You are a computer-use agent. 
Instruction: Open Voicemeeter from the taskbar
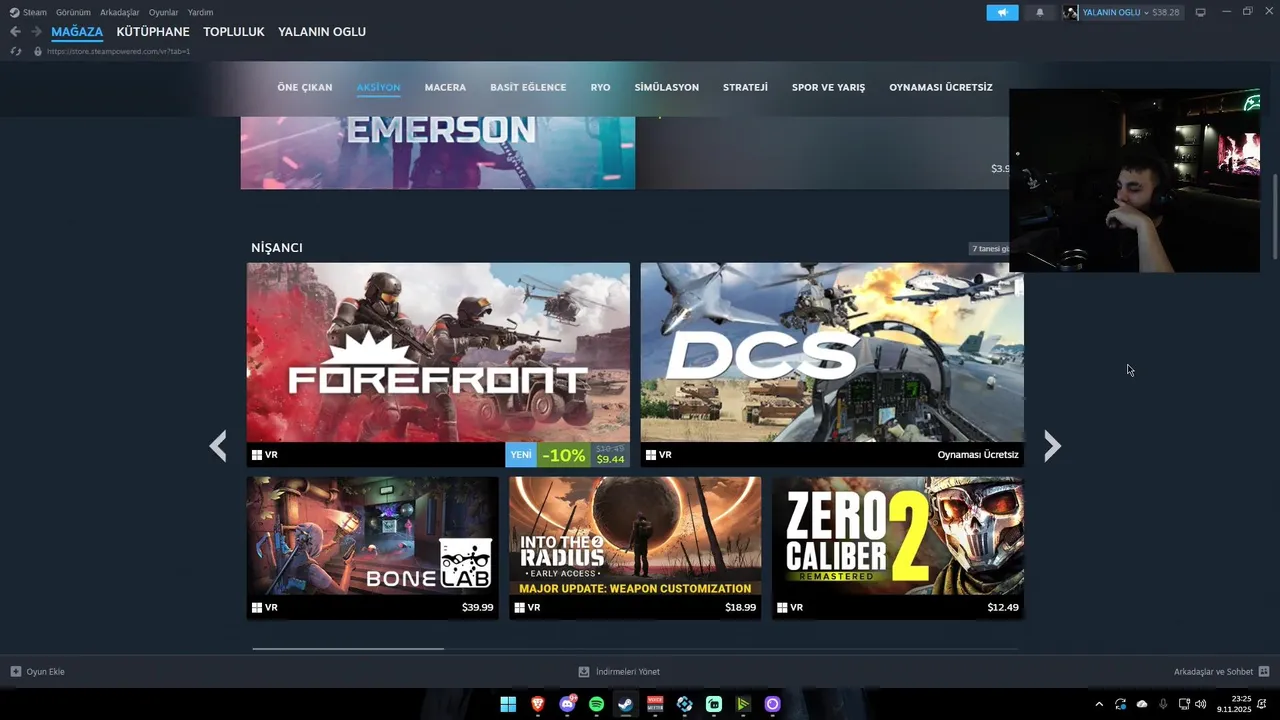pos(655,704)
